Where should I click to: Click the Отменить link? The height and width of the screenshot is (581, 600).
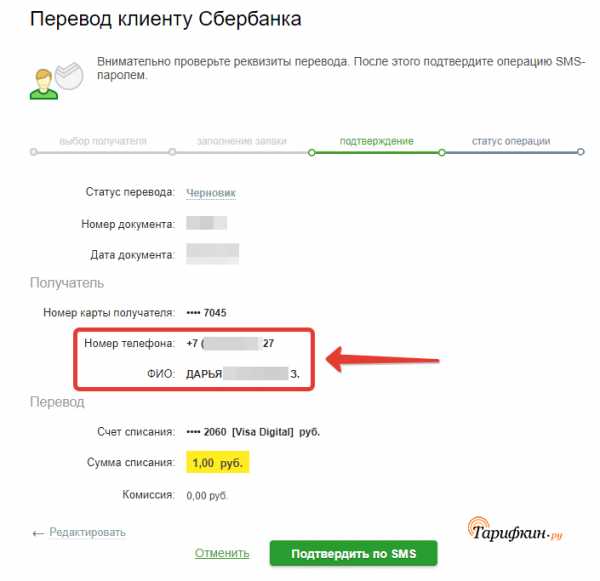tap(222, 553)
